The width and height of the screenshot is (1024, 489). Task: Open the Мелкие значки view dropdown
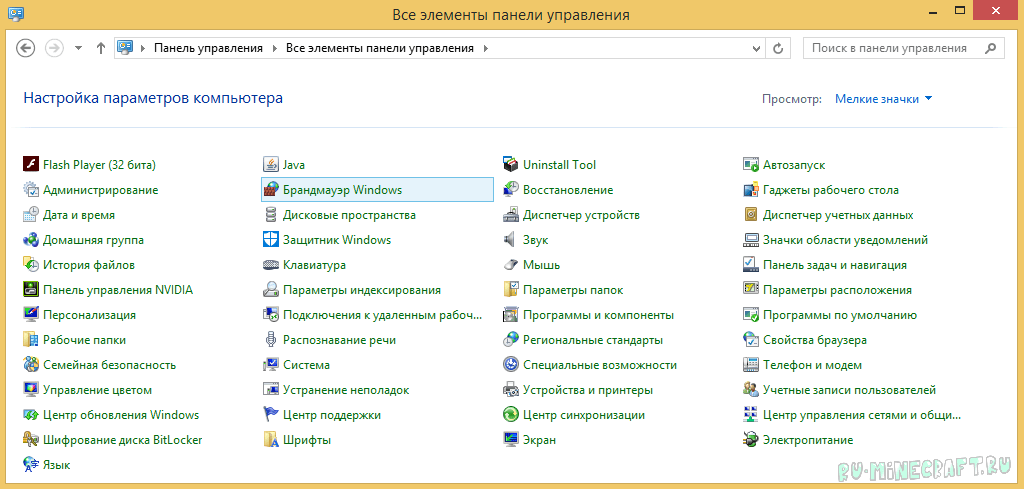pyautogui.click(x=884, y=99)
